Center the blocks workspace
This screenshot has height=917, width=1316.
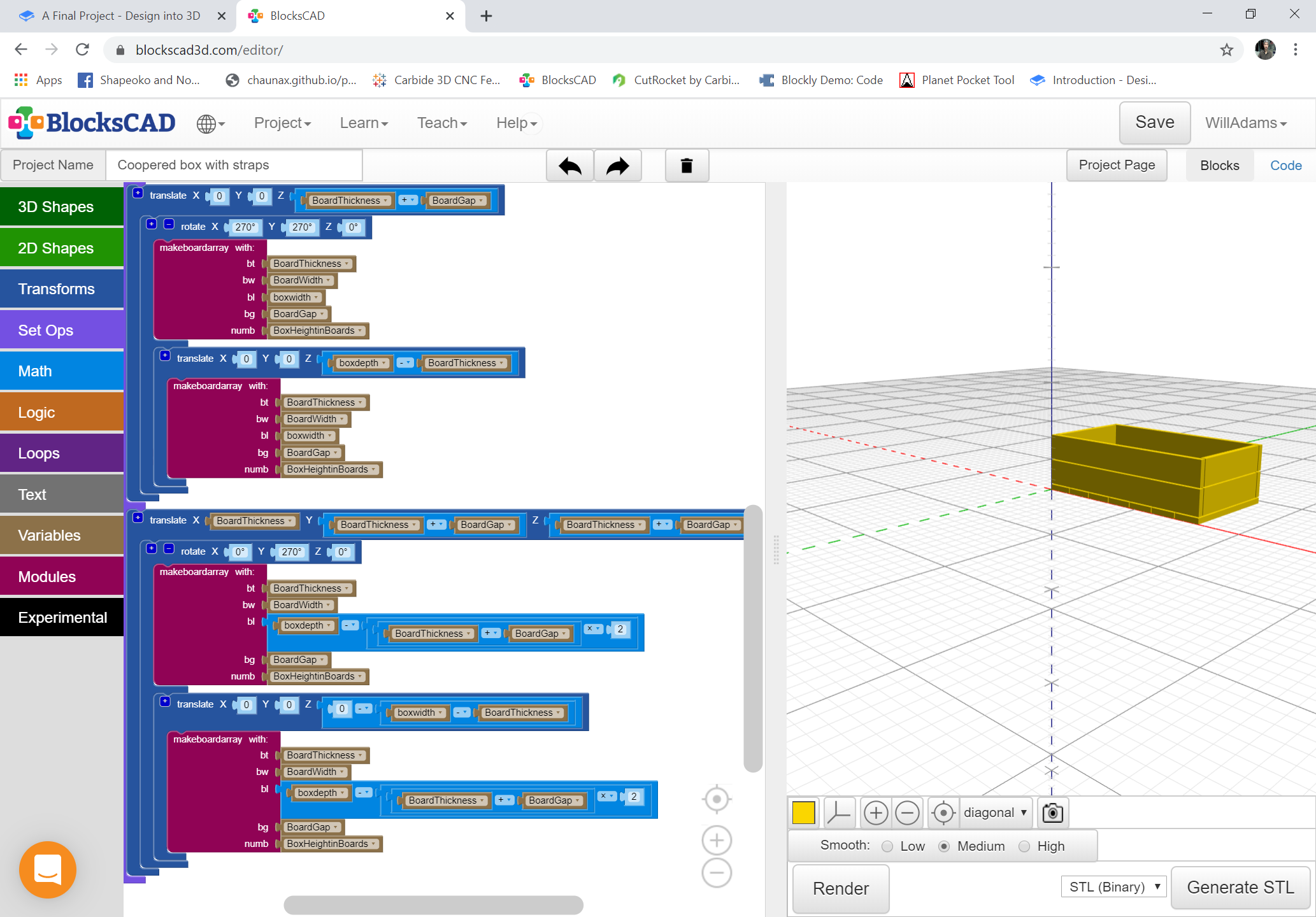[717, 799]
